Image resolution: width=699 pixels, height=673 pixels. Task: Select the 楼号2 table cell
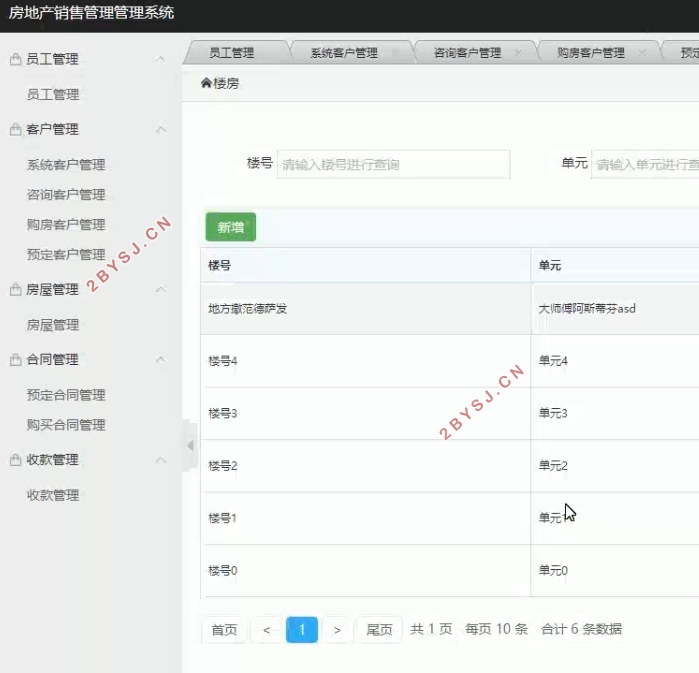(366, 466)
